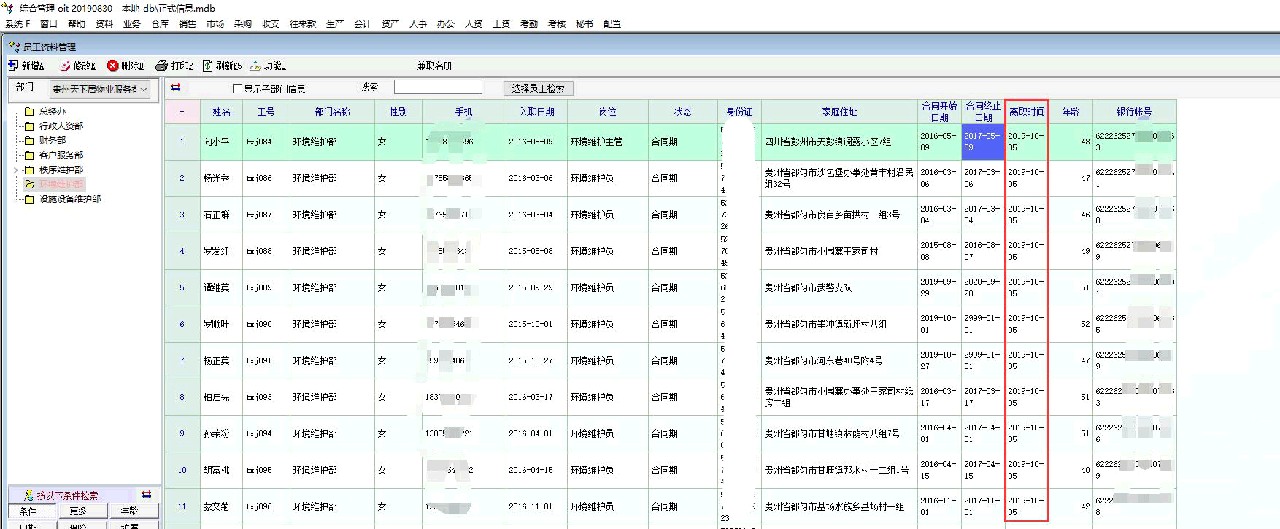Click the 离职时间 column header
1280x529 pixels.
coord(1027,112)
